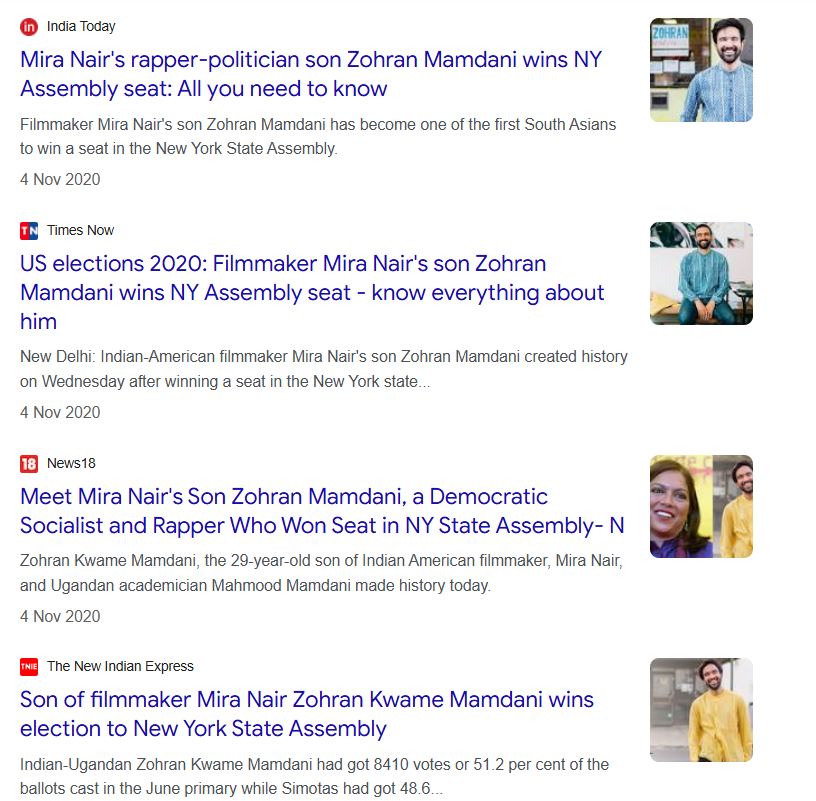The height and width of the screenshot is (801, 816).
Task: Click the India Today article thumbnail
Action: 701,70
